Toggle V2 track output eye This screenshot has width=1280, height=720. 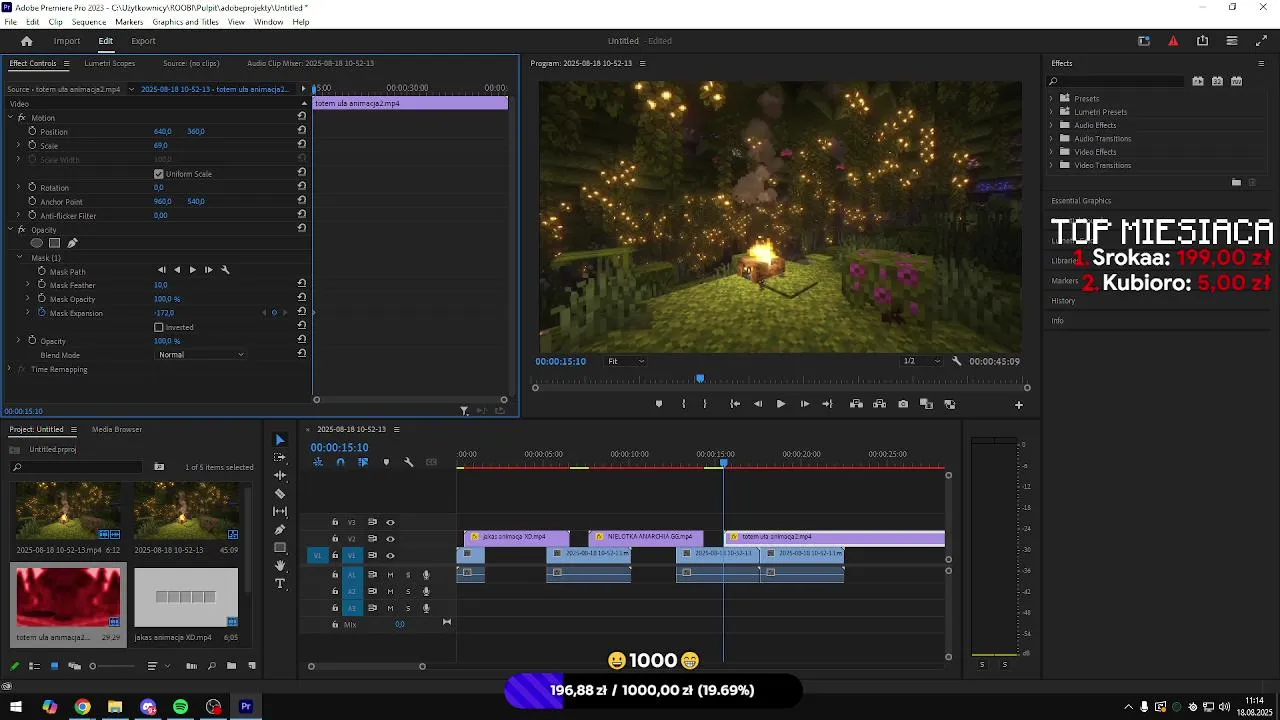390,539
